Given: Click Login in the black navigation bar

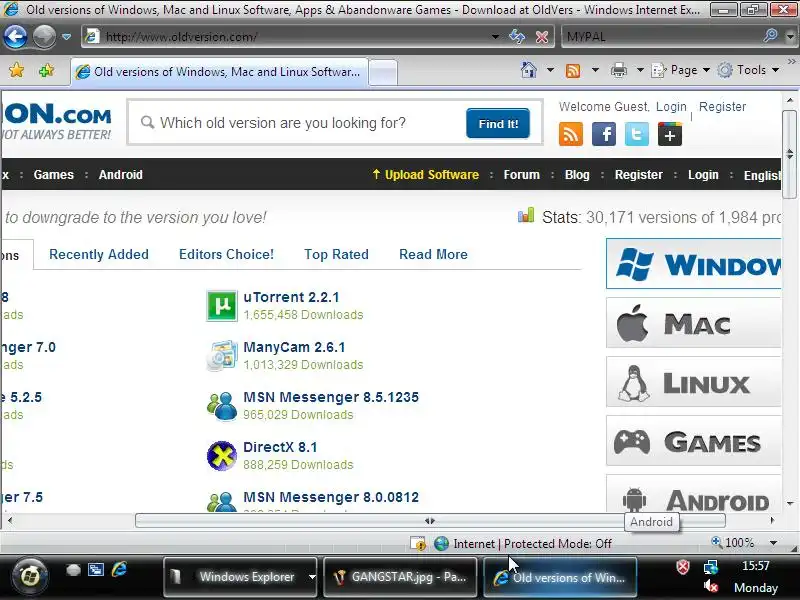Looking at the screenshot, I should click(703, 174).
